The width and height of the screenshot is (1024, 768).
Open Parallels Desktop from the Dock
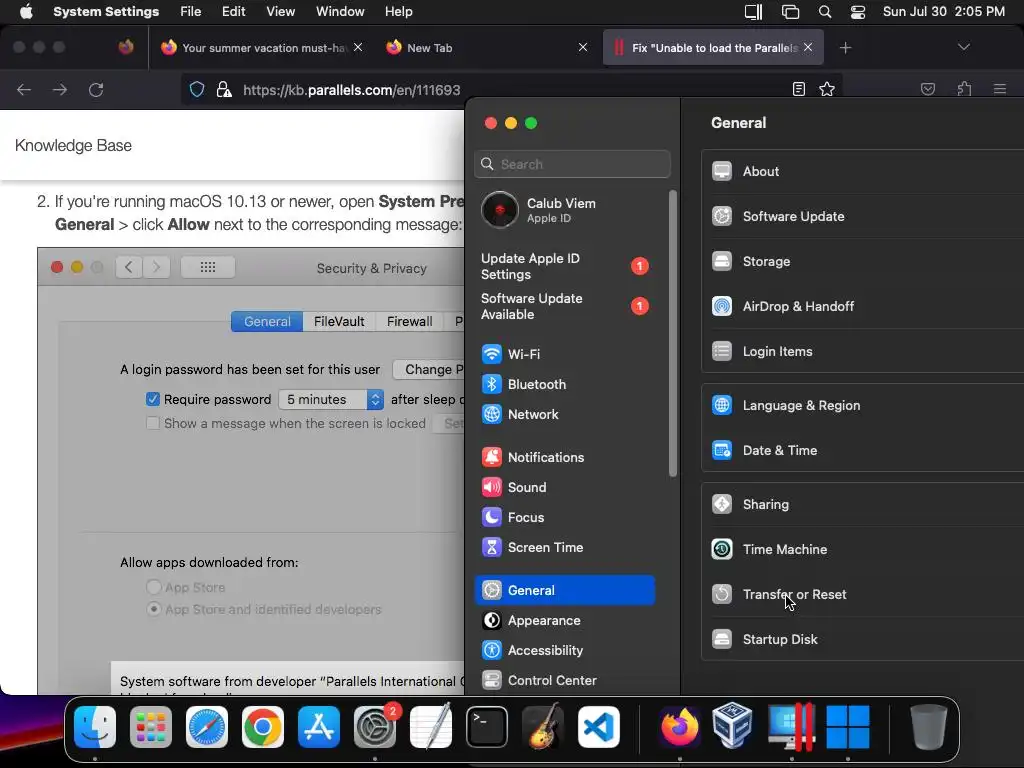point(790,727)
